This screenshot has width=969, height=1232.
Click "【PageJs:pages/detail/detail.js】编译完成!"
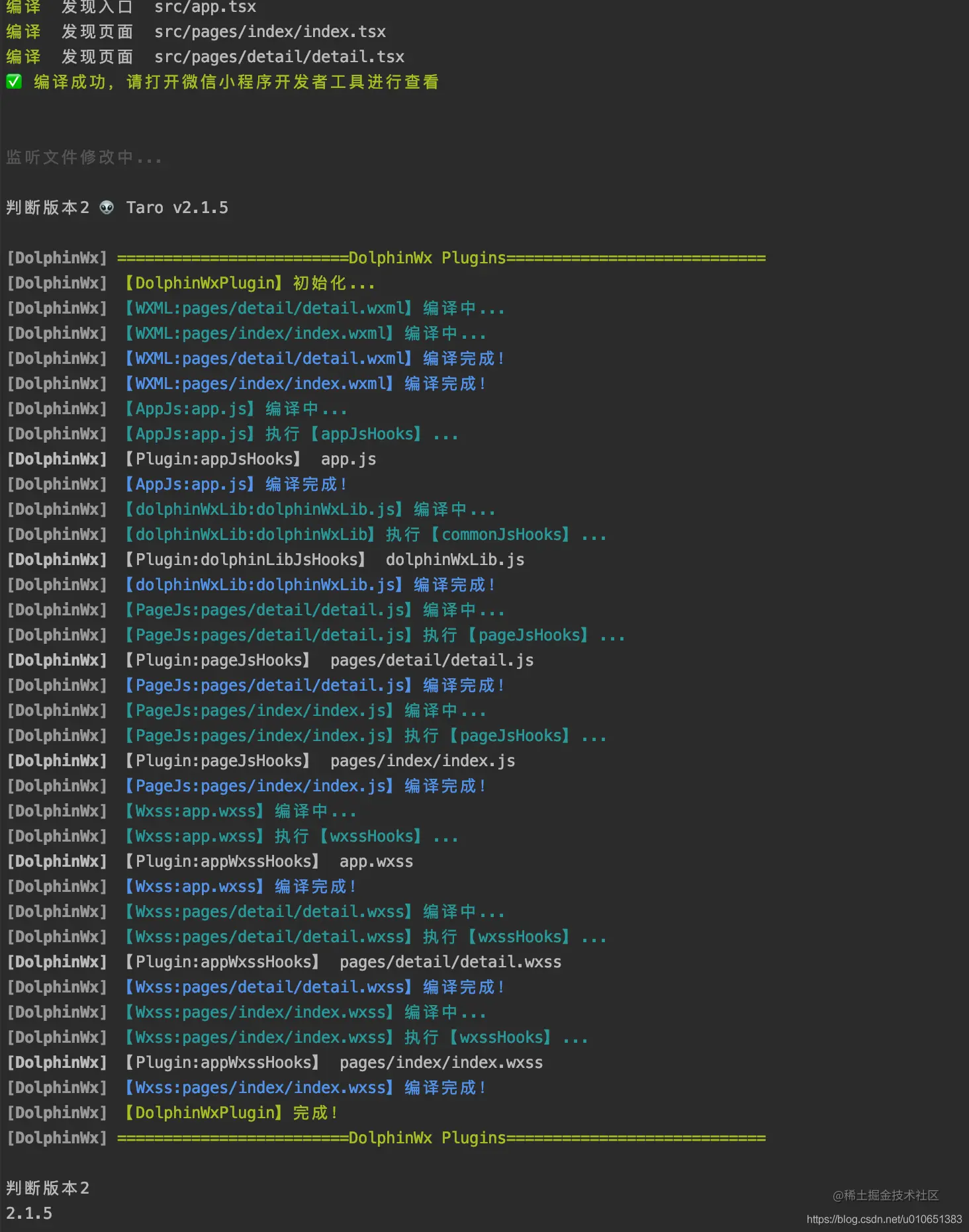[315, 685]
